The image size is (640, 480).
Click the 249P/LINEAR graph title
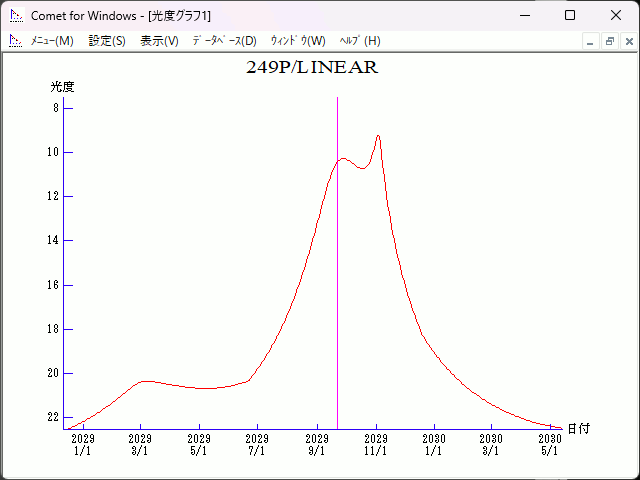[312, 68]
